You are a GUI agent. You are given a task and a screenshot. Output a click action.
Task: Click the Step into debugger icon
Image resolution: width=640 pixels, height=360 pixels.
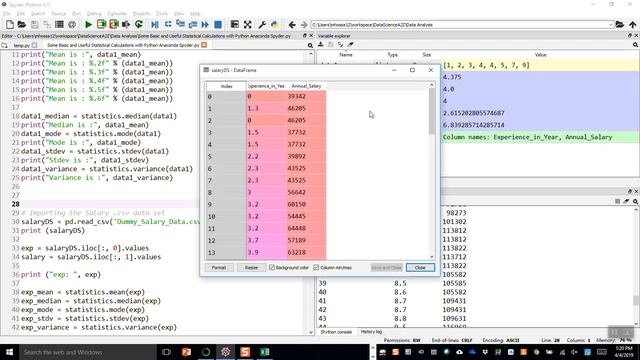pyautogui.click(x=180, y=24)
